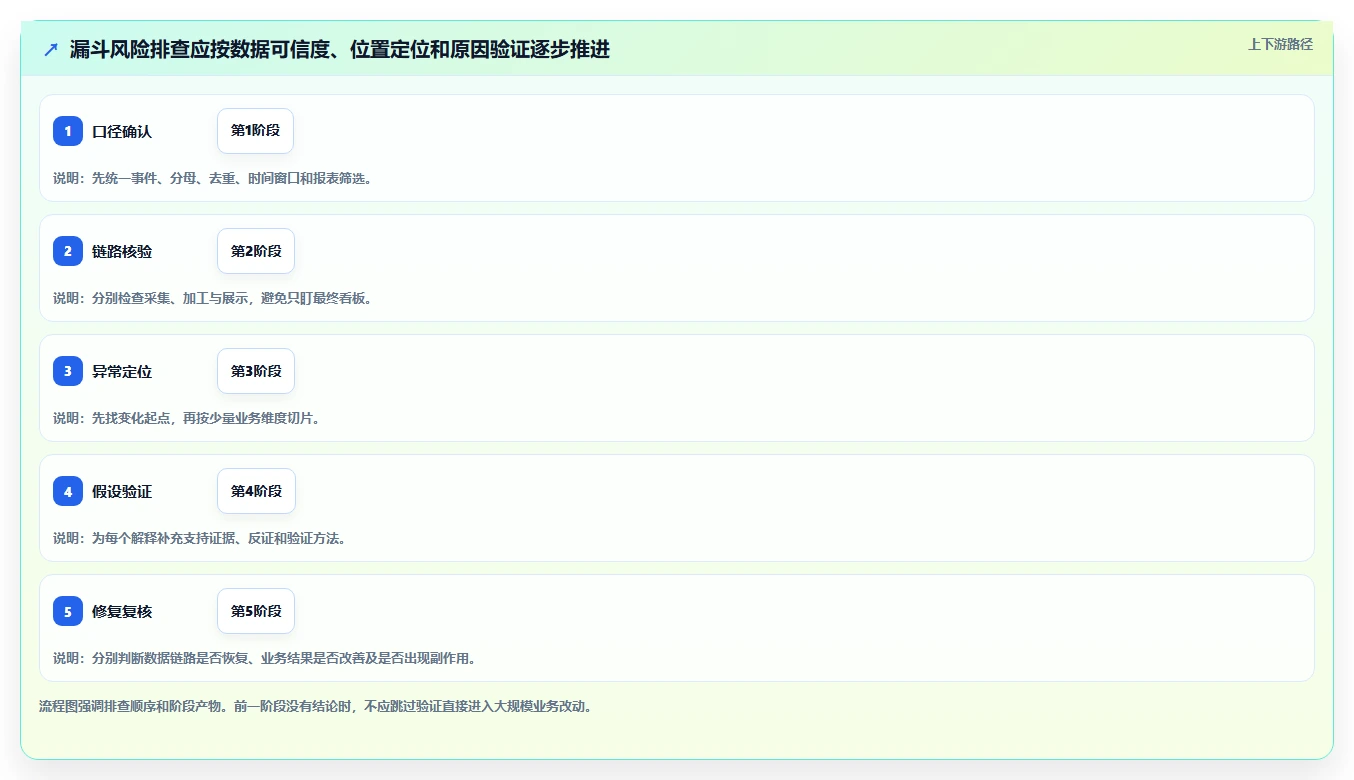Click the step number 3 badge
This screenshot has width=1354, height=780.
coord(68,371)
